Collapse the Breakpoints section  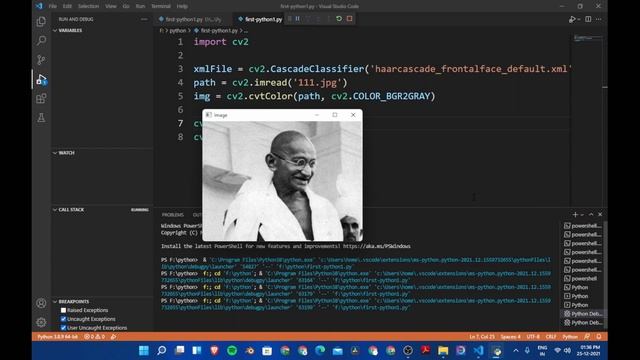tap(55, 302)
